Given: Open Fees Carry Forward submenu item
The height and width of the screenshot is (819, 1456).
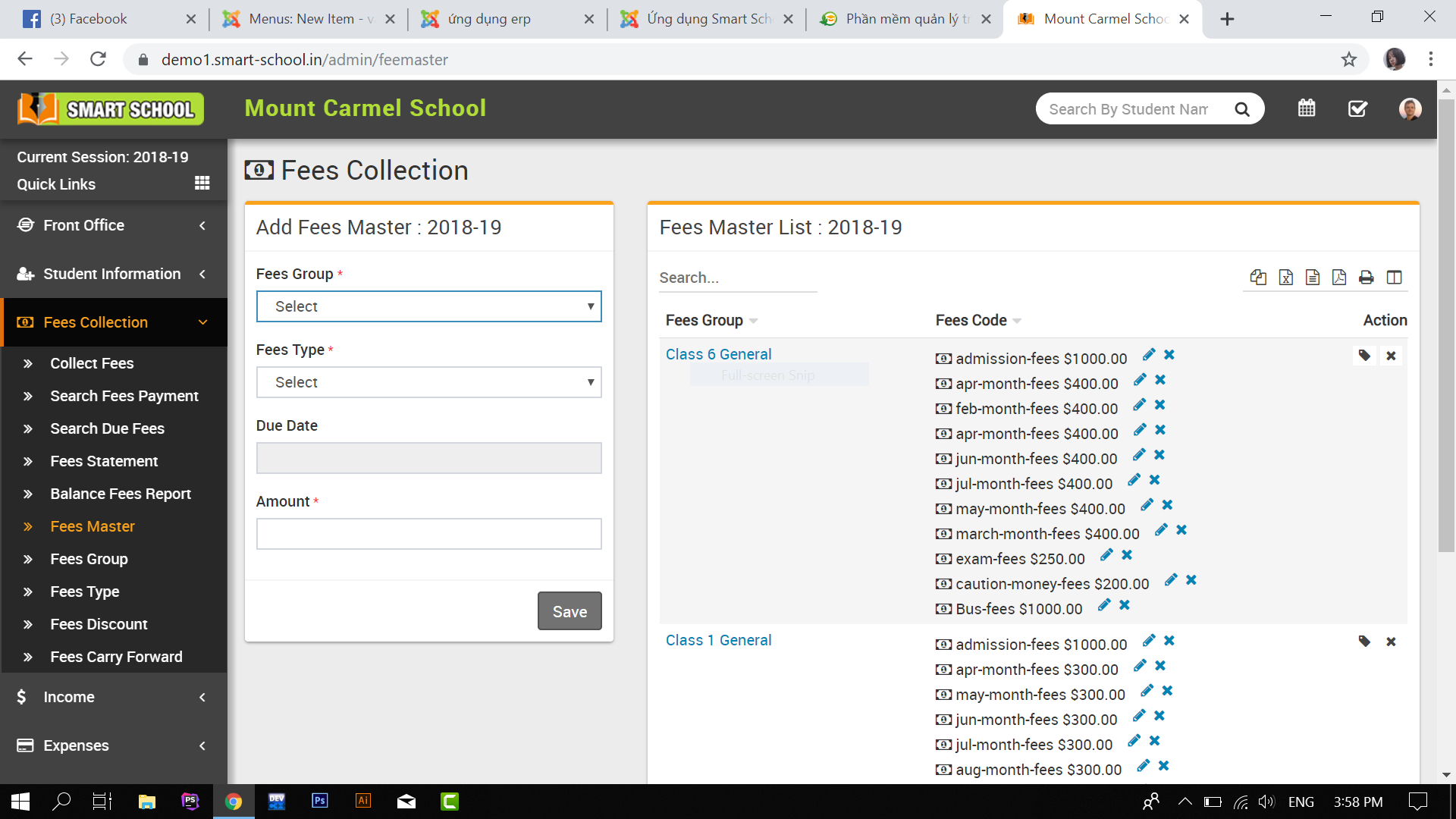Looking at the screenshot, I should coord(116,657).
